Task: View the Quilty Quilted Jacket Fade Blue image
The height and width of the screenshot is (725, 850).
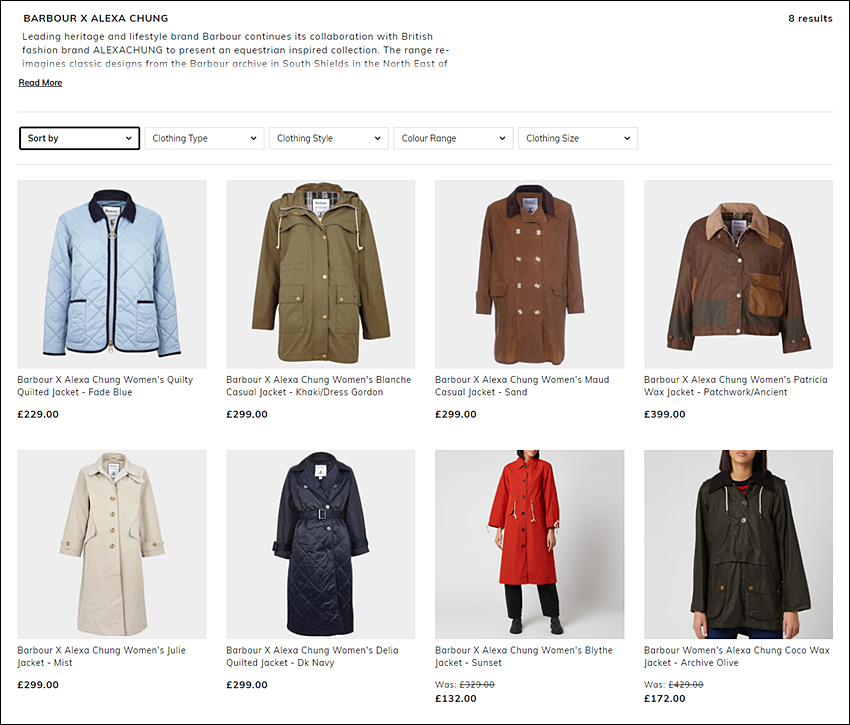Action: (x=112, y=274)
